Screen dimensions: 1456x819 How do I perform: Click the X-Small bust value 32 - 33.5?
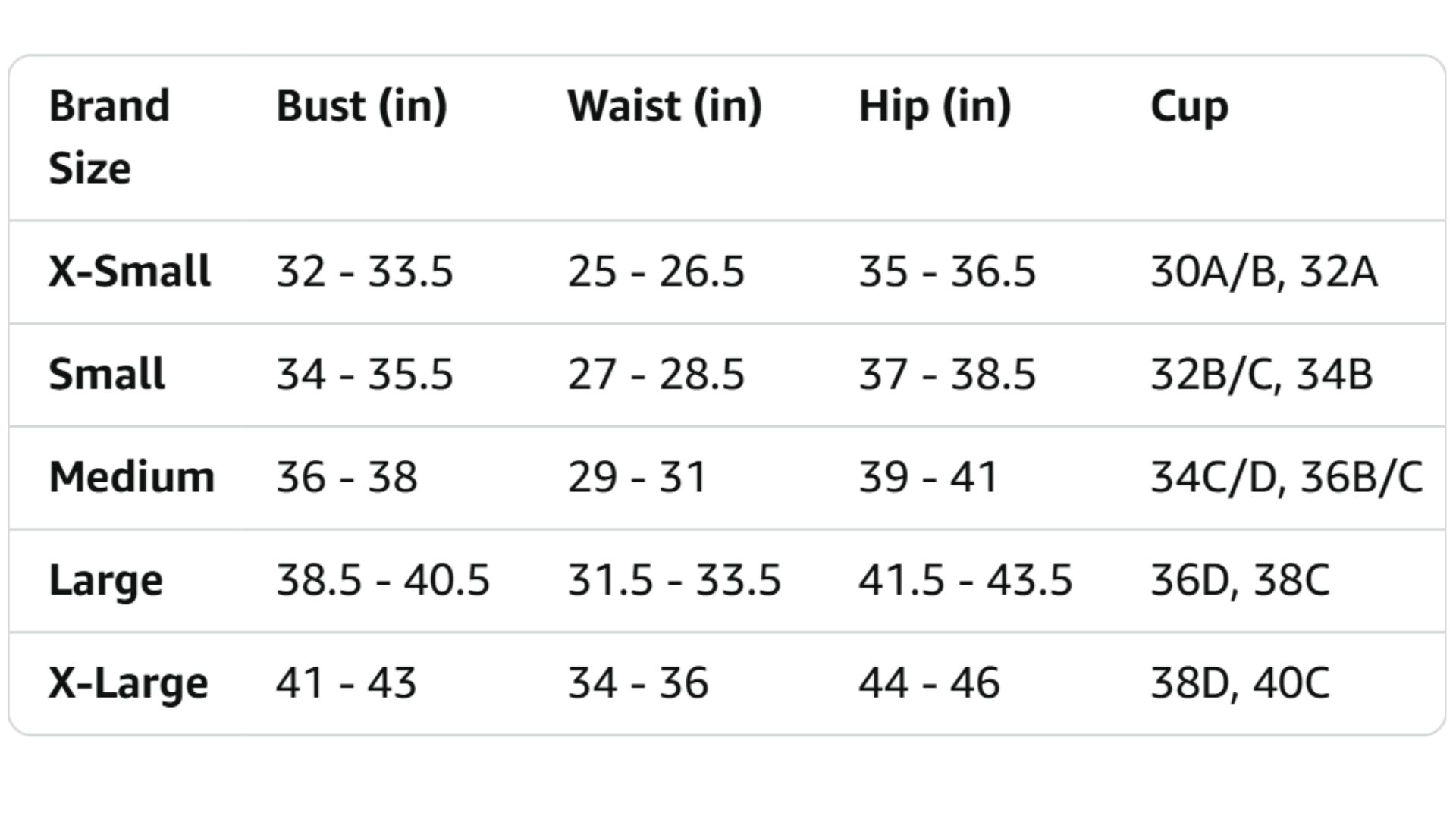(364, 271)
